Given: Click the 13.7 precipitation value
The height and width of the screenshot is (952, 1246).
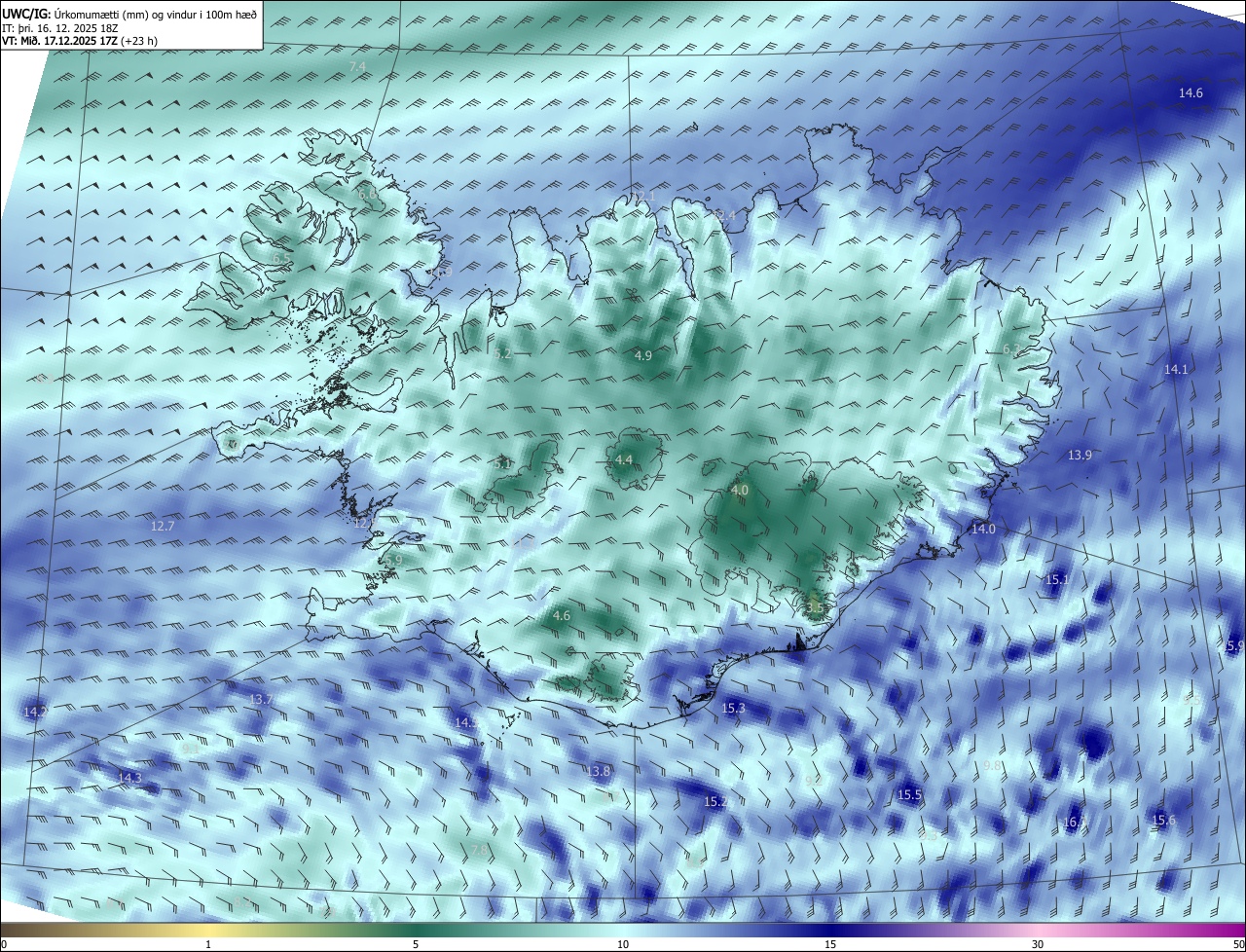Looking at the screenshot, I should pyautogui.click(x=260, y=699).
